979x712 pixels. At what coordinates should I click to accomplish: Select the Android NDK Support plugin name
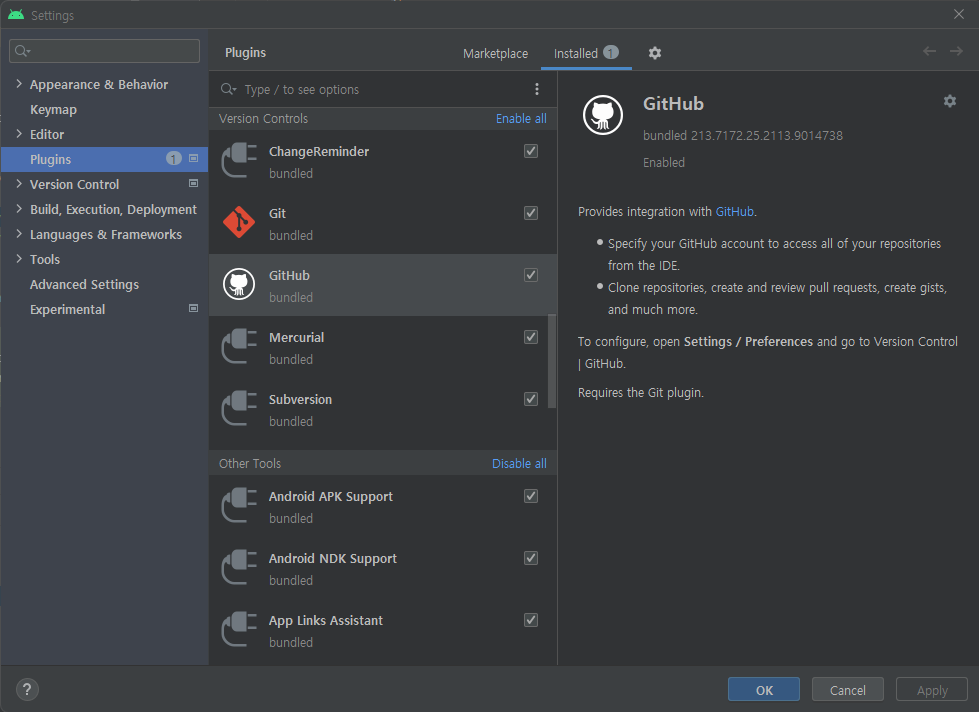(x=333, y=558)
